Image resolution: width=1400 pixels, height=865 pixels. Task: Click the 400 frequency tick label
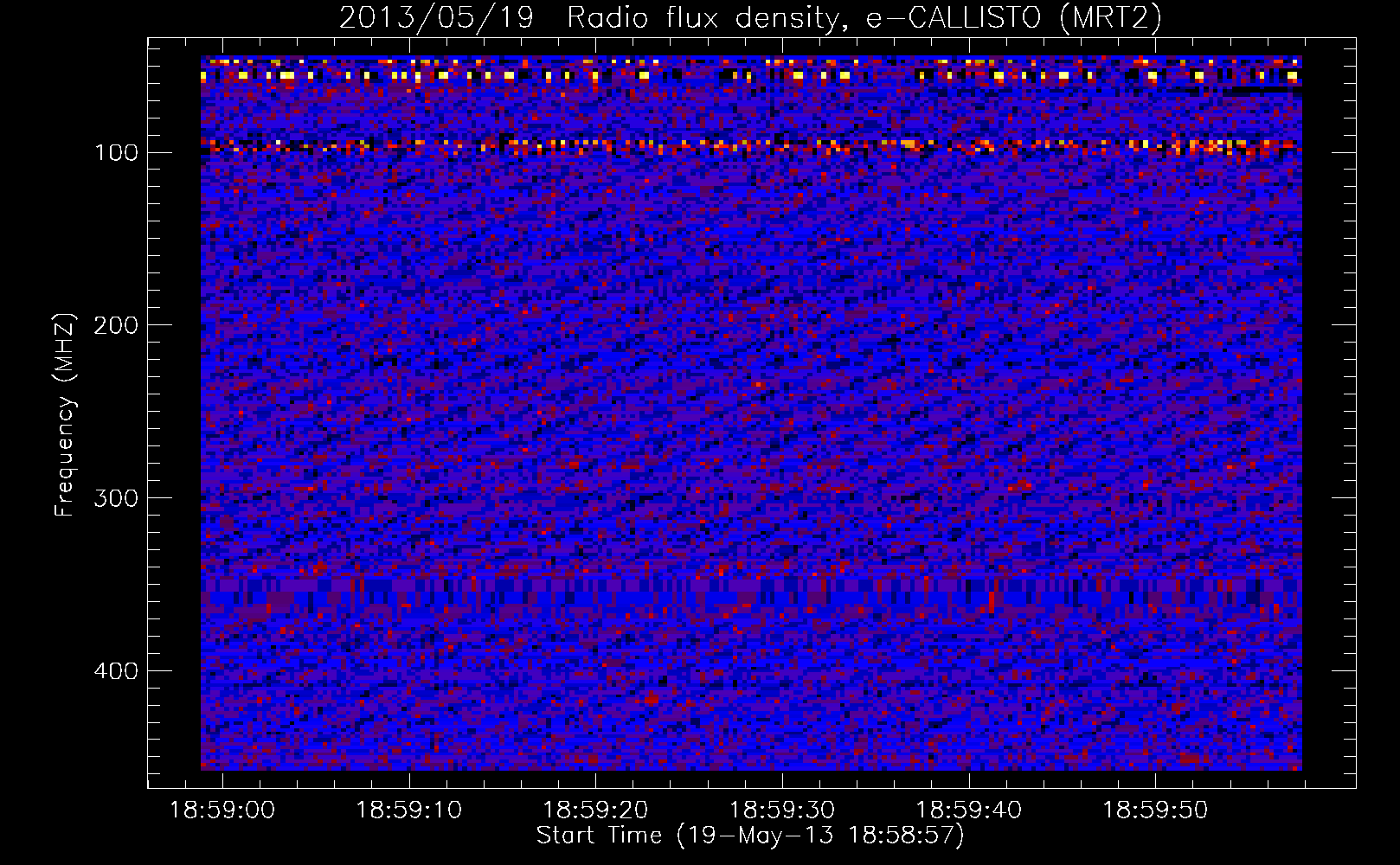click(x=116, y=671)
